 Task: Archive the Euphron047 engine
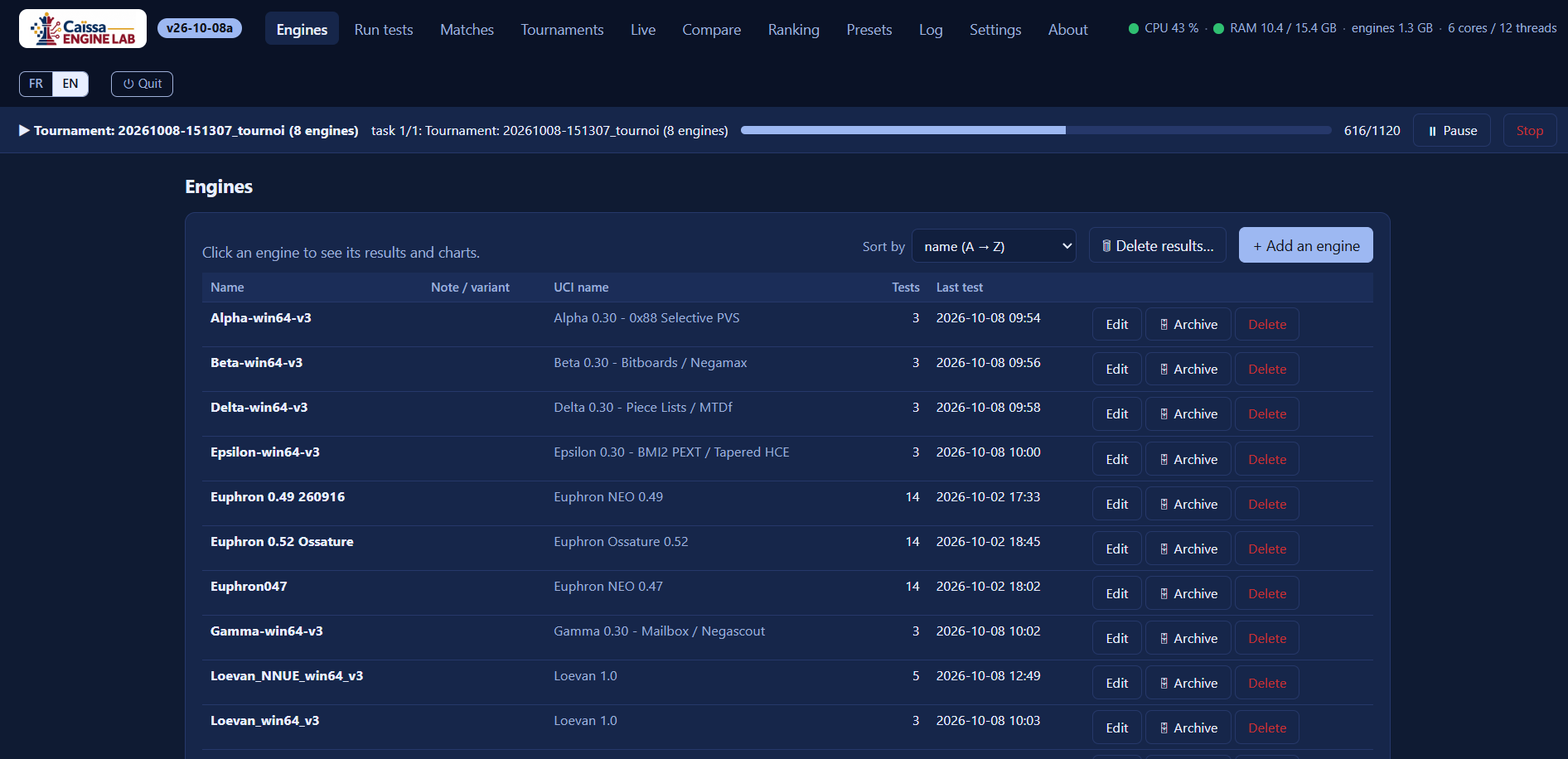(1188, 593)
